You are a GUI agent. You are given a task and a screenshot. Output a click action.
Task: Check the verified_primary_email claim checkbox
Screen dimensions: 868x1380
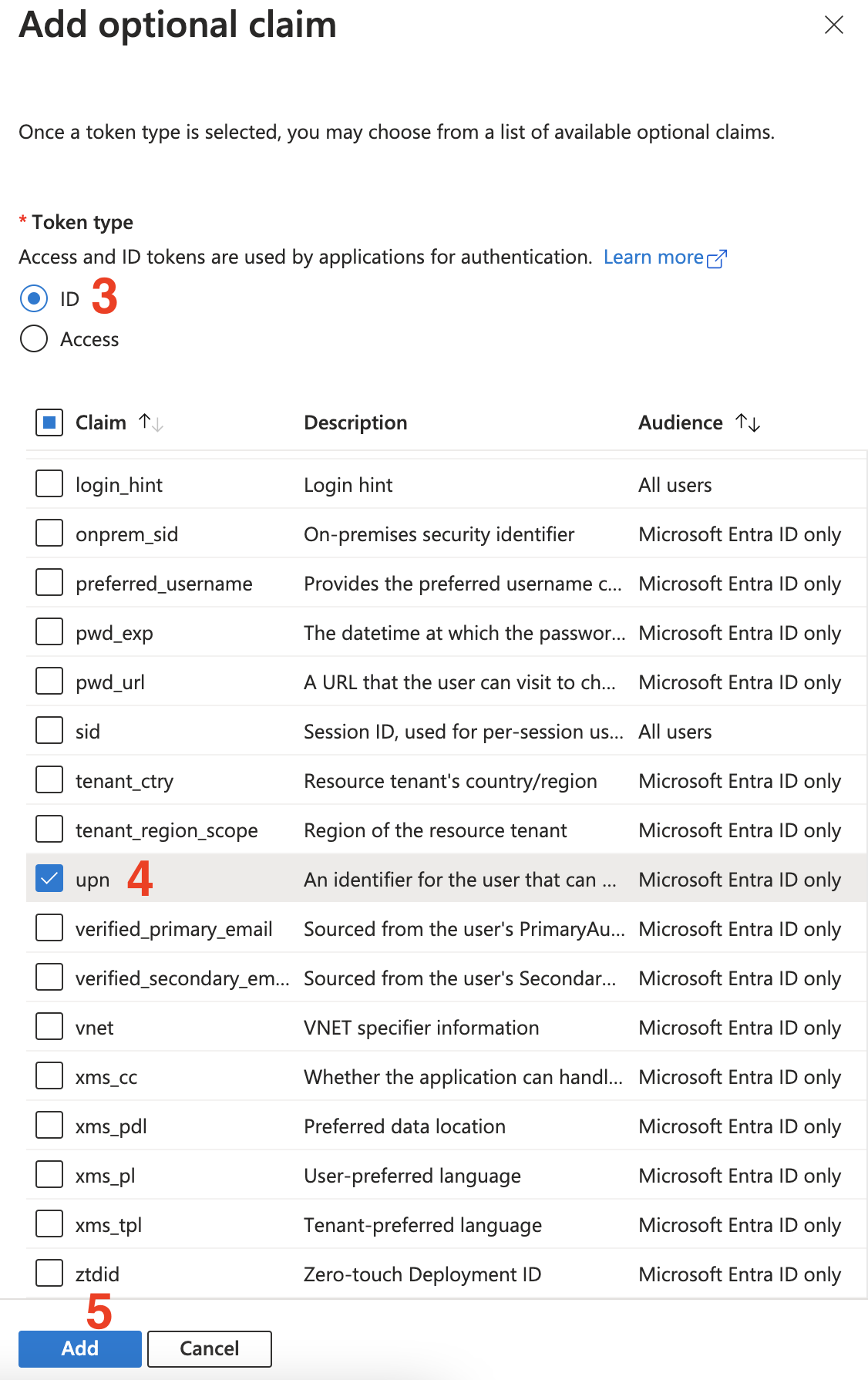coord(49,928)
